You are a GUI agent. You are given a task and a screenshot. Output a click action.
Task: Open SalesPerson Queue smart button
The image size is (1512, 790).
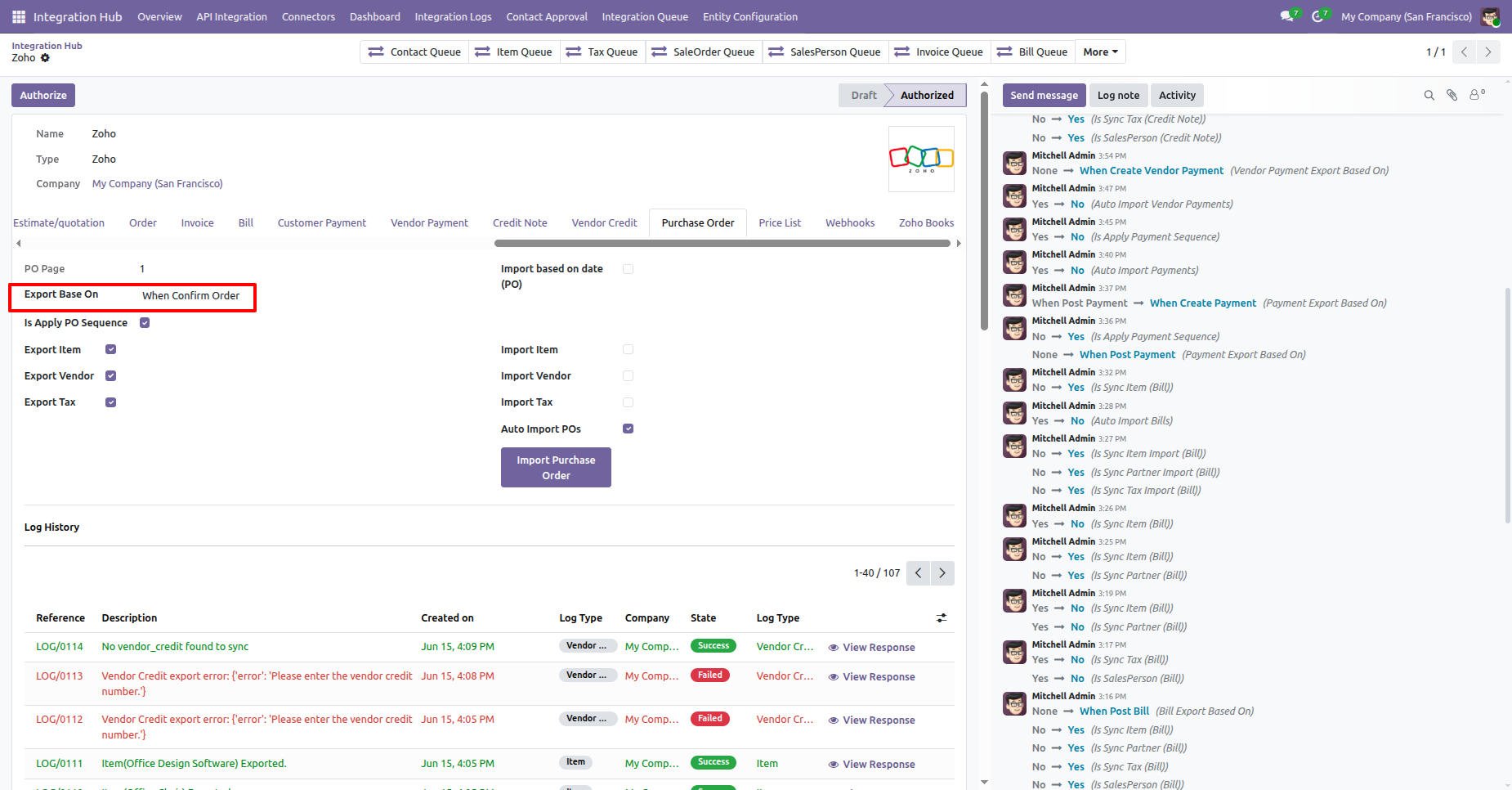pyautogui.click(x=825, y=52)
